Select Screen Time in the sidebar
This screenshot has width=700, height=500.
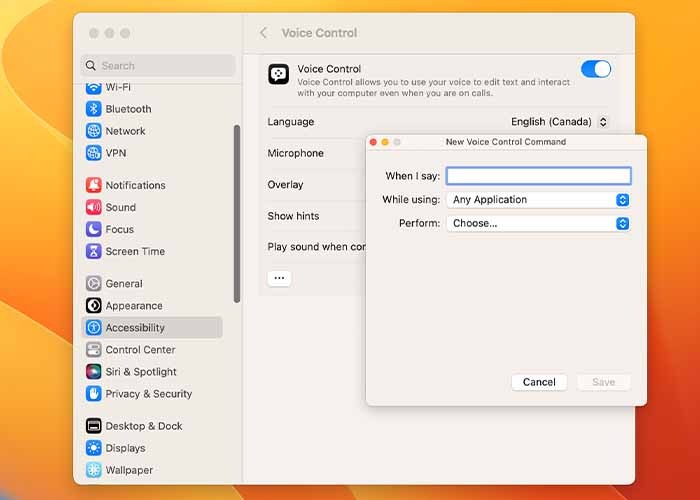tap(135, 251)
